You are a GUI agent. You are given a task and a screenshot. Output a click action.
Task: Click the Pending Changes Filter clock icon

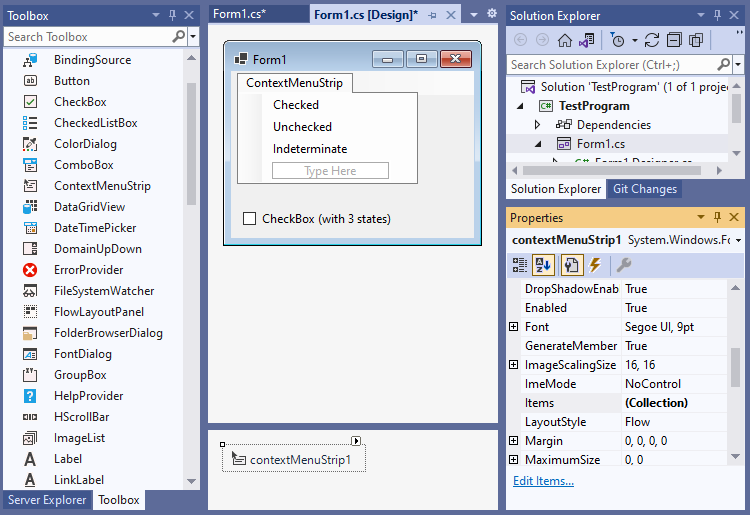[617, 41]
